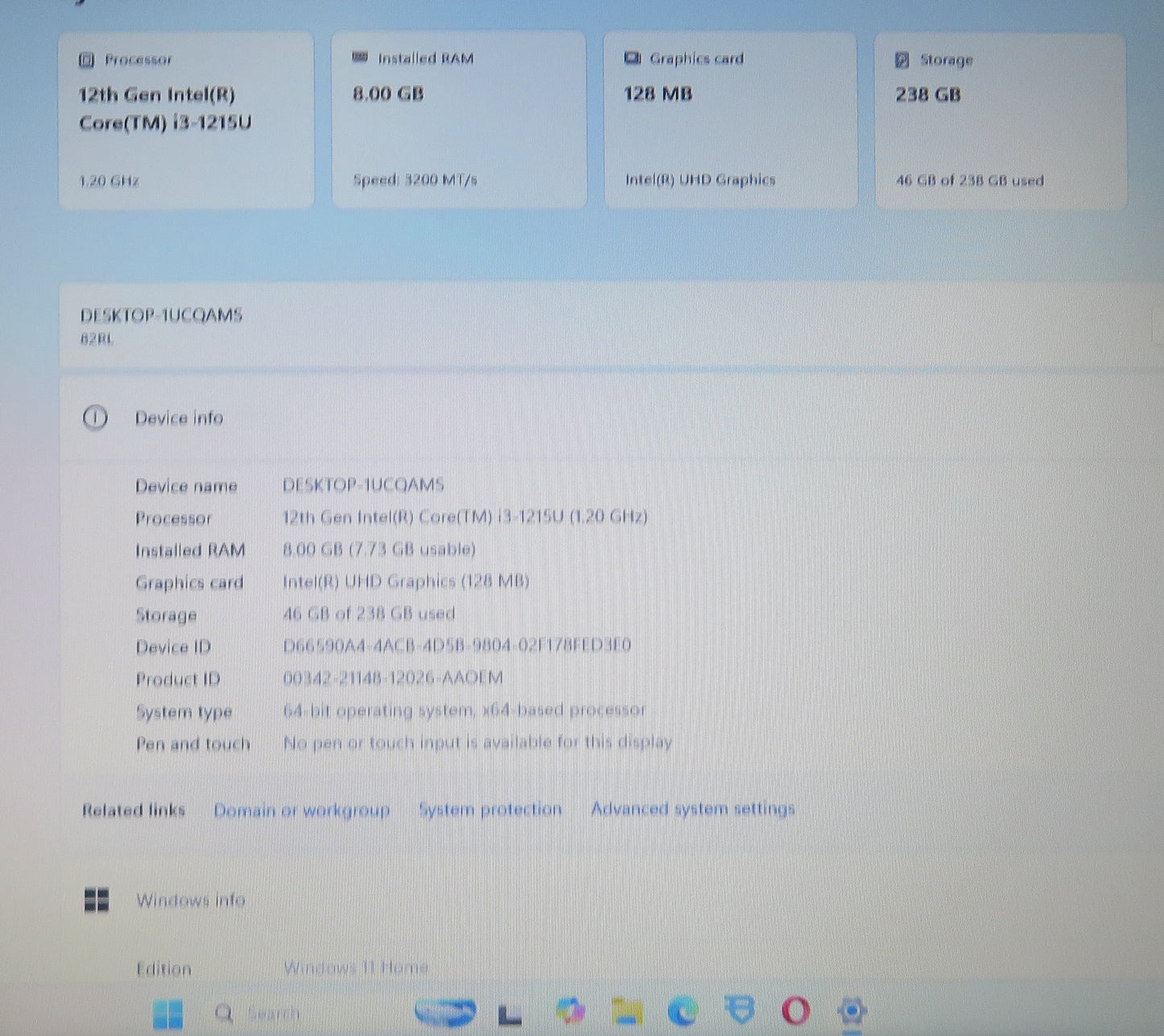The image size is (1164, 1036).
Task: Open Advanced system settings link
Action: 693,809
